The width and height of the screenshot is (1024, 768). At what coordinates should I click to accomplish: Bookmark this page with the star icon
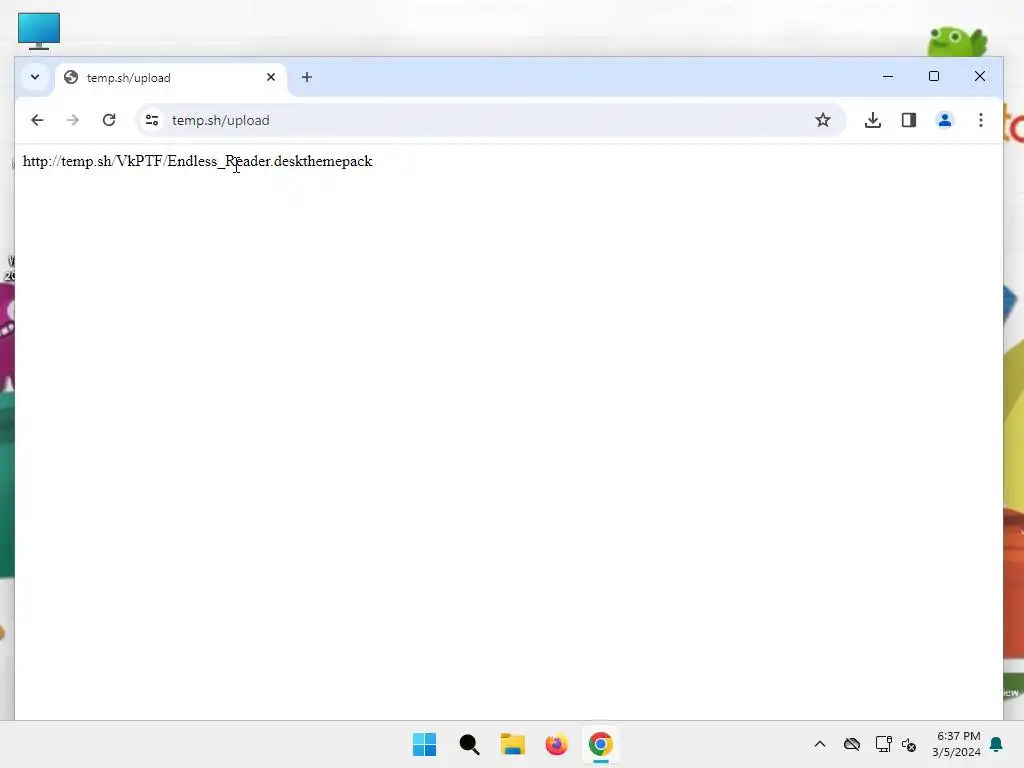point(823,120)
